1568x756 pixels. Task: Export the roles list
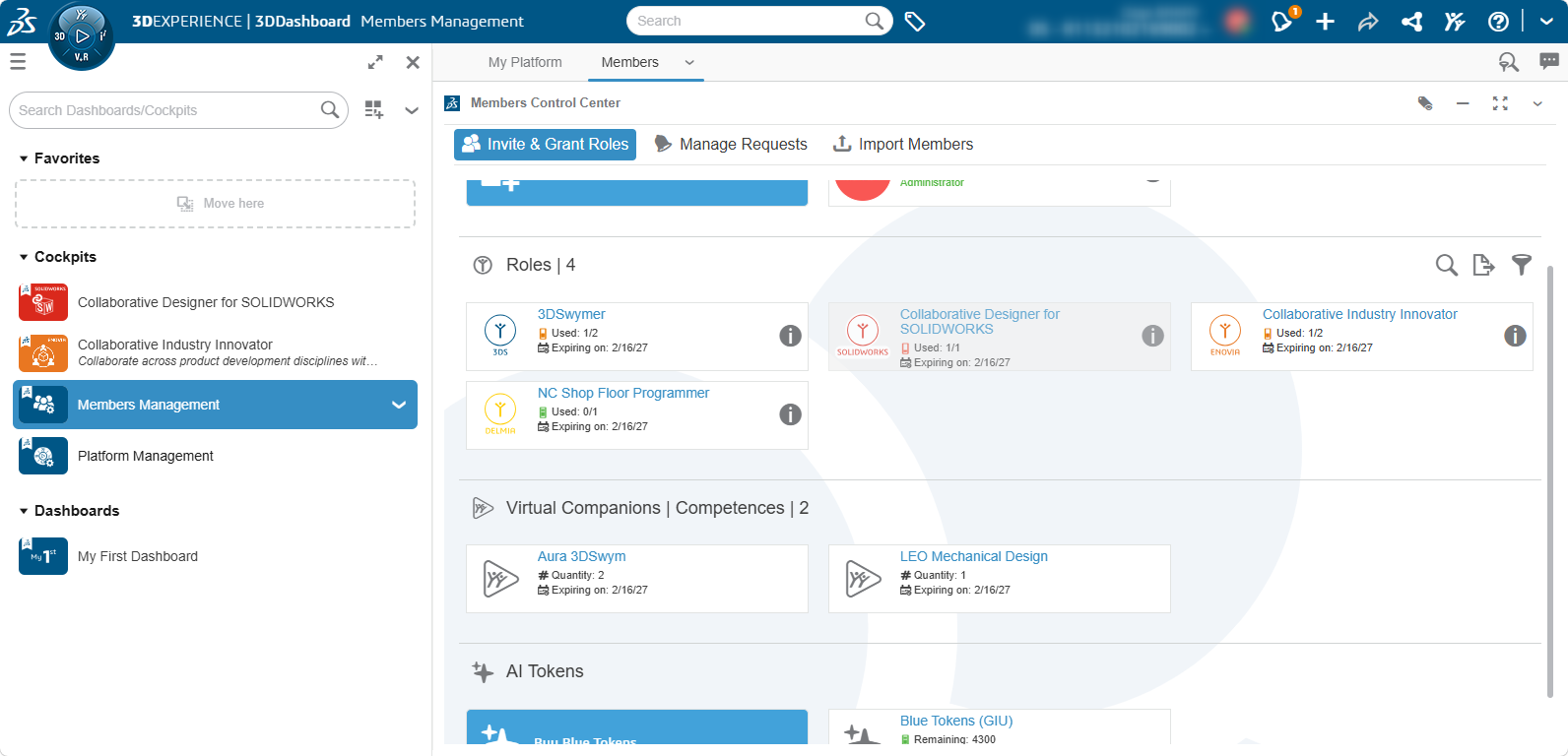(x=1484, y=265)
